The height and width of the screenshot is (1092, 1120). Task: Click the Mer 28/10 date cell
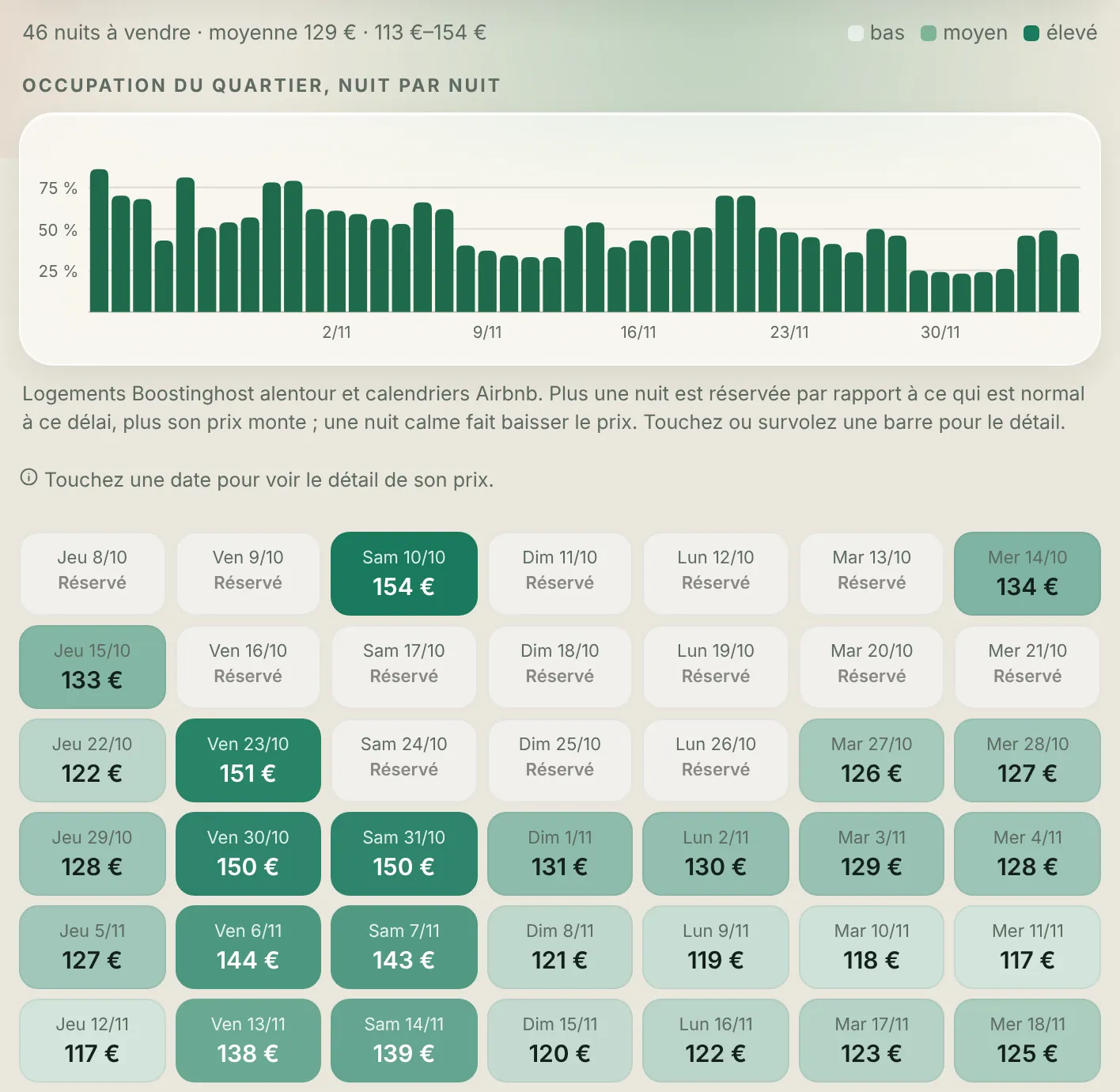1027,760
